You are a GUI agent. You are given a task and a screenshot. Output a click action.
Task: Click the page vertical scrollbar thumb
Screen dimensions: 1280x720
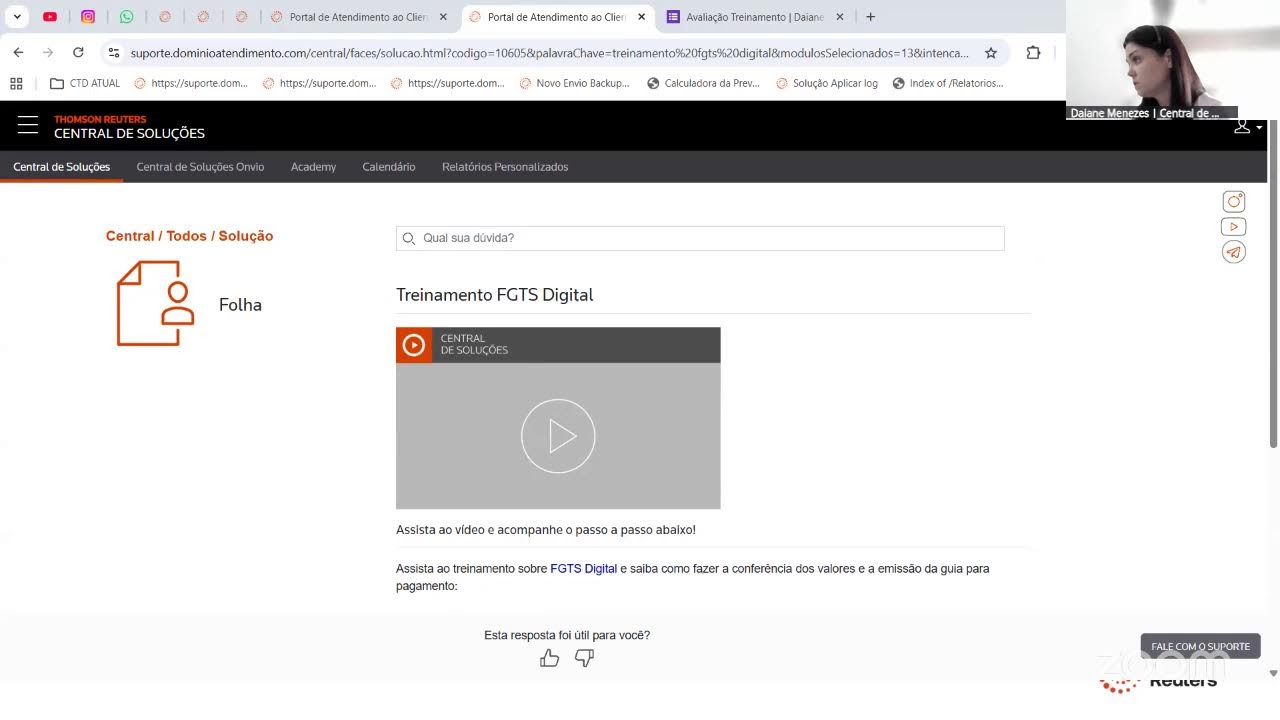1273,283
